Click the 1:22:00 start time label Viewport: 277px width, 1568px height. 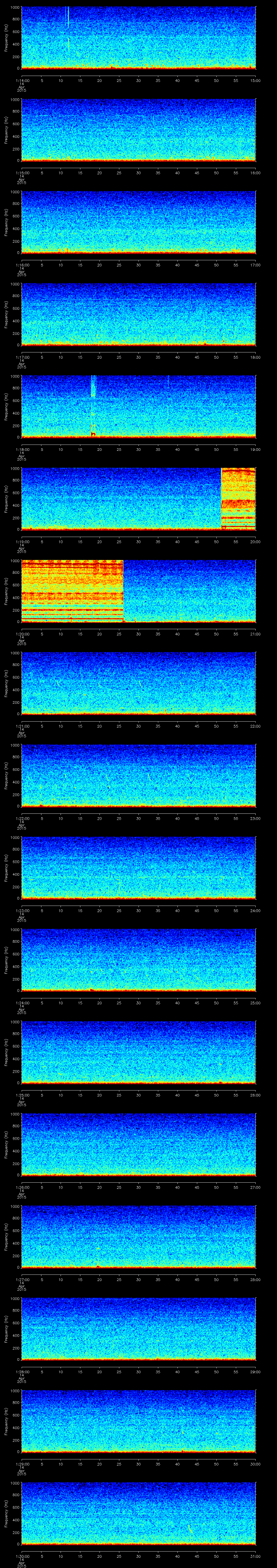(x=22, y=818)
